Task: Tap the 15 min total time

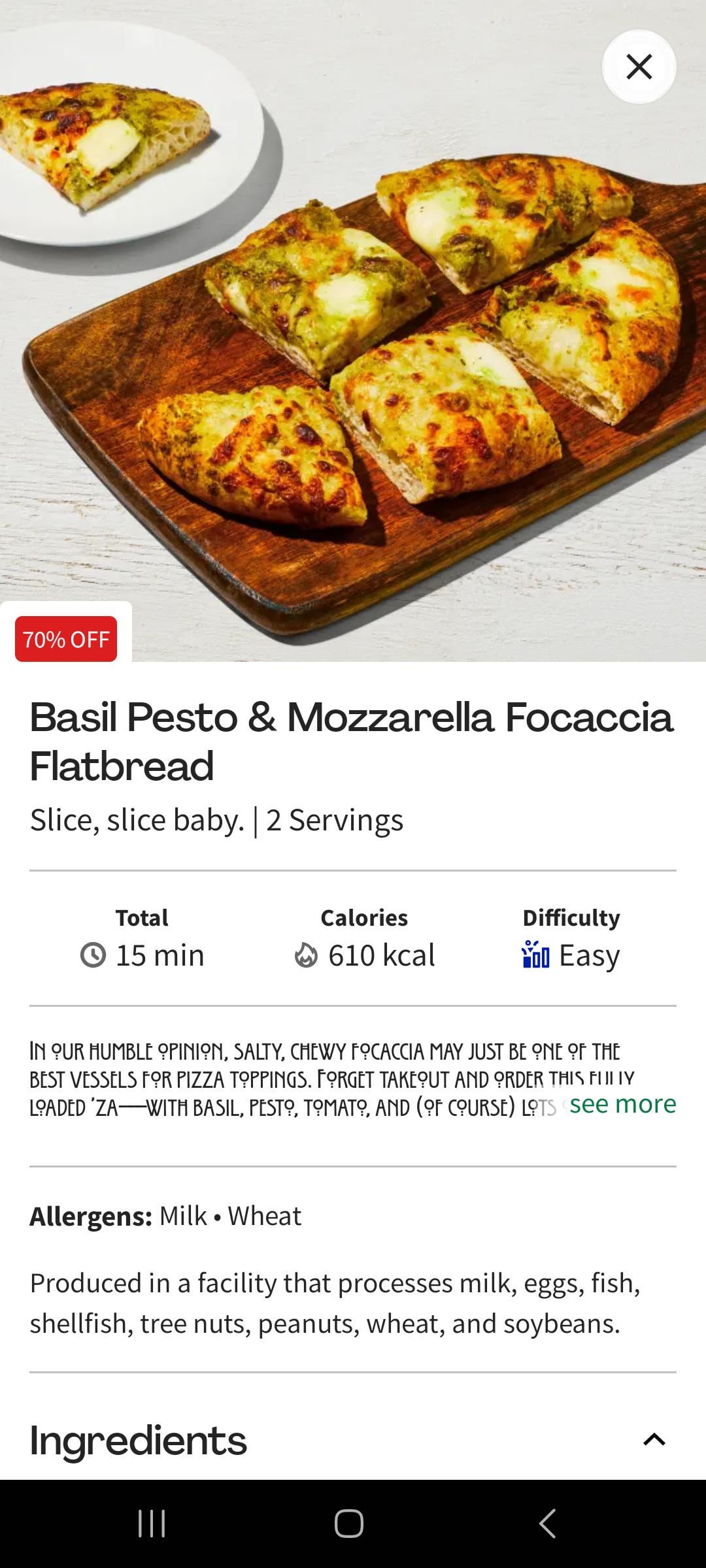Action: (160, 955)
